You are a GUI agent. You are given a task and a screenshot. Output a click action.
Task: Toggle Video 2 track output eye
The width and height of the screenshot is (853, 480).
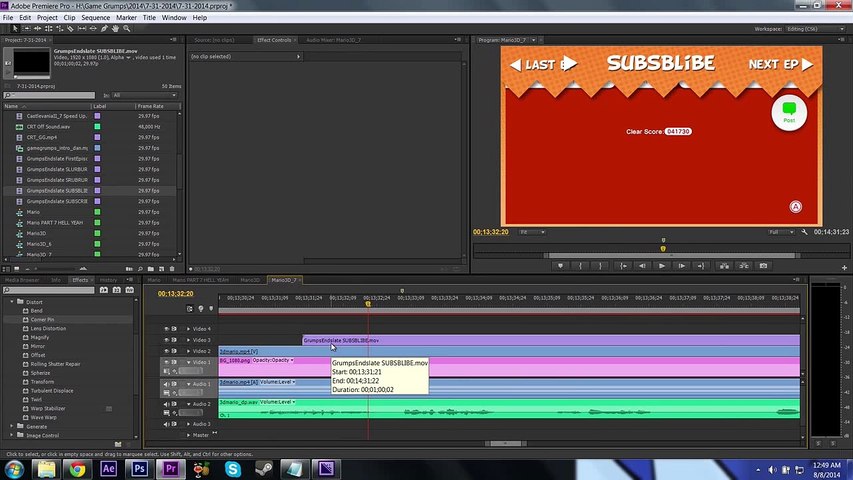coord(166,351)
